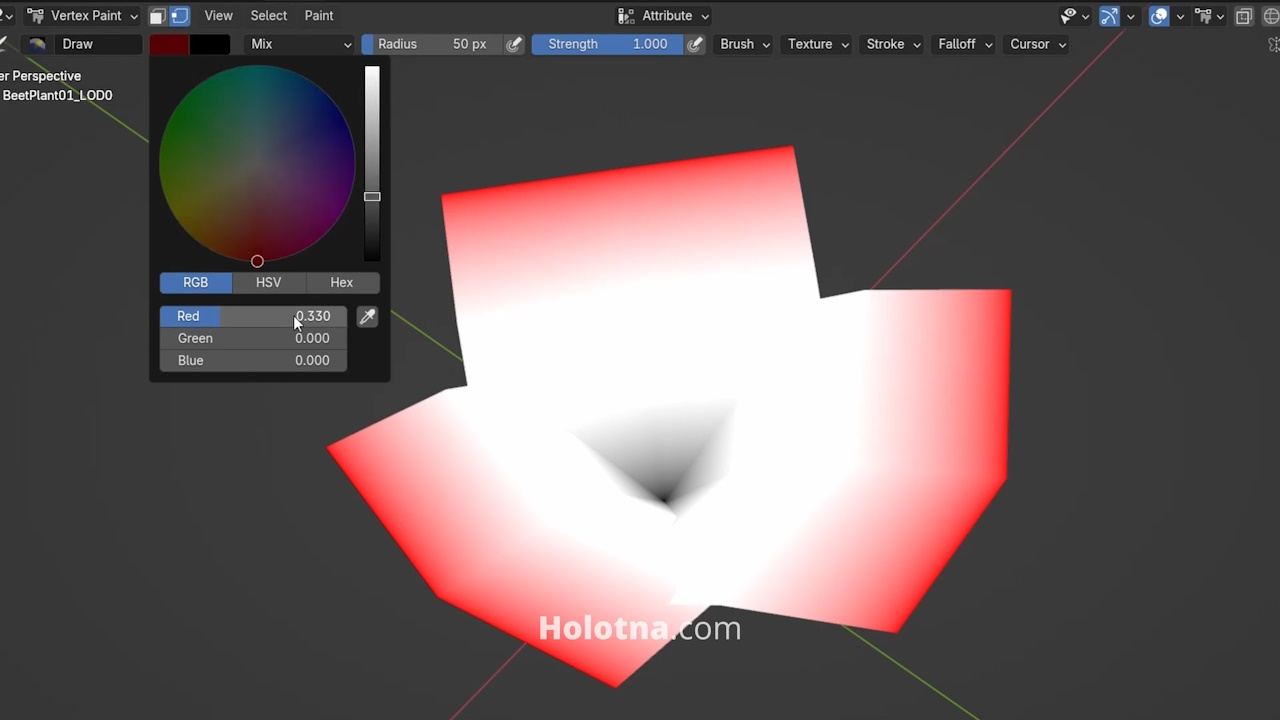Open the Cursor settings dropdown
The height and width of the screenshot is (720, 1280).
pyautogui.click(x=1037, y=44)
